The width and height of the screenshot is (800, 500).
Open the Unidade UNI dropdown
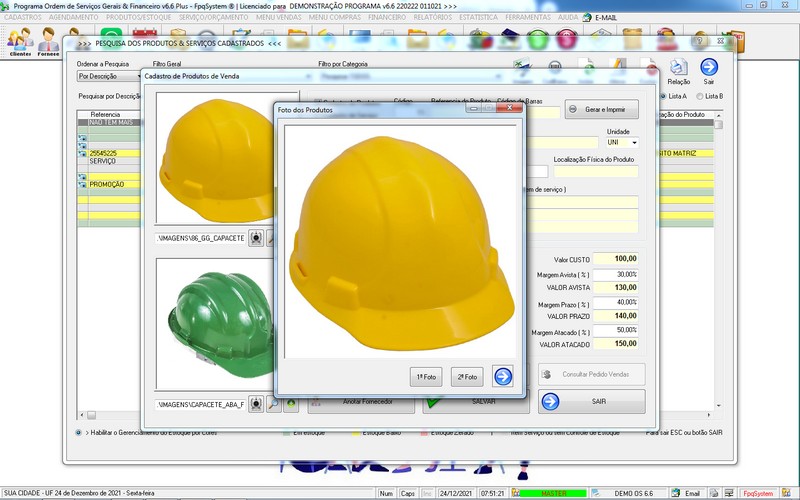click(632, 143)
